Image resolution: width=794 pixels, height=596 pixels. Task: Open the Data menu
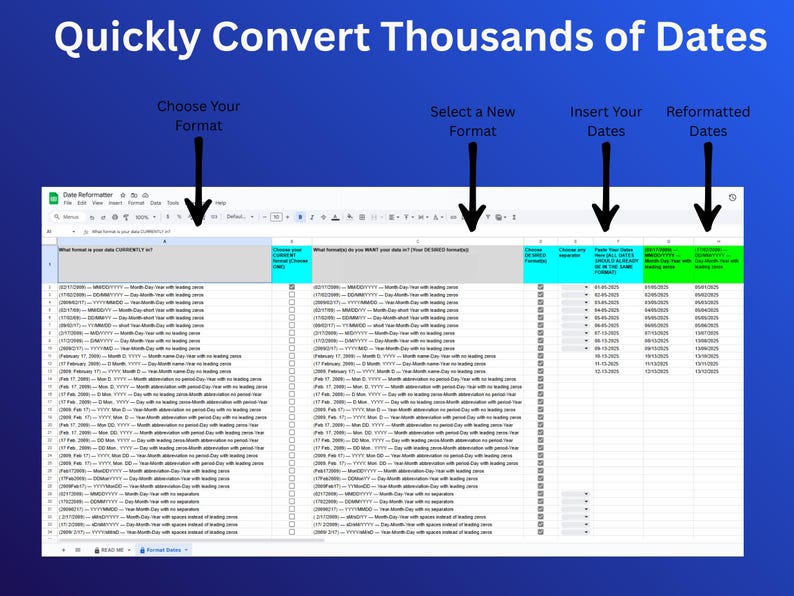155,203
